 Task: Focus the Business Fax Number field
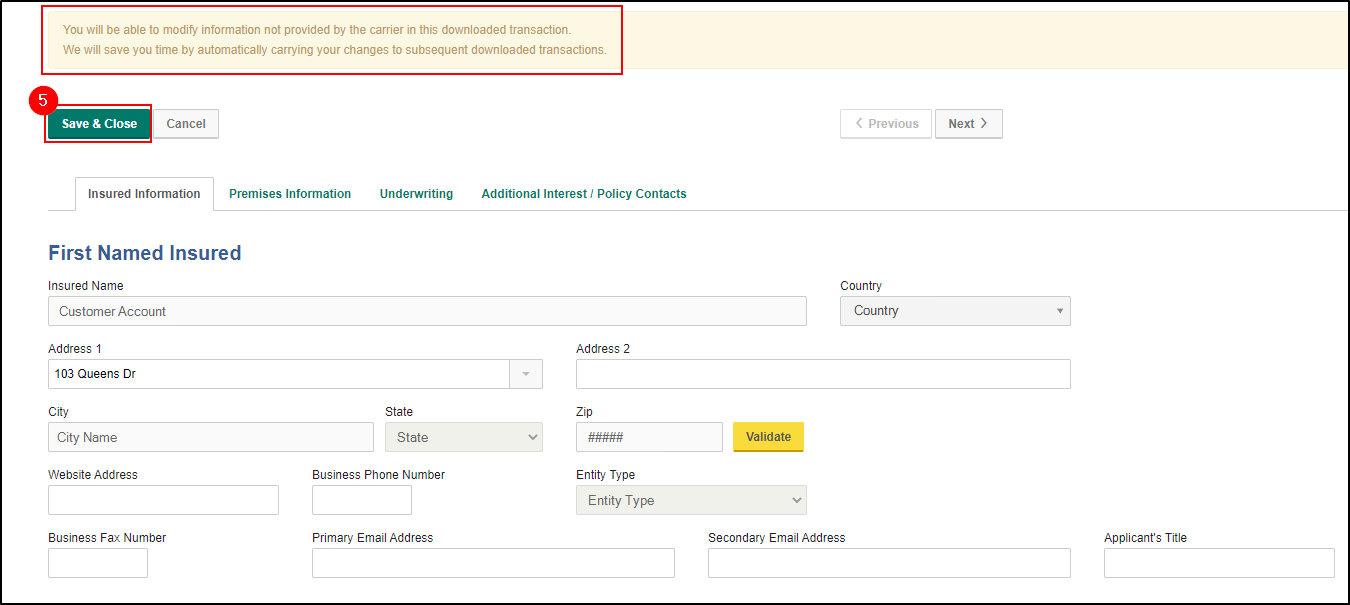click(98, 563)
